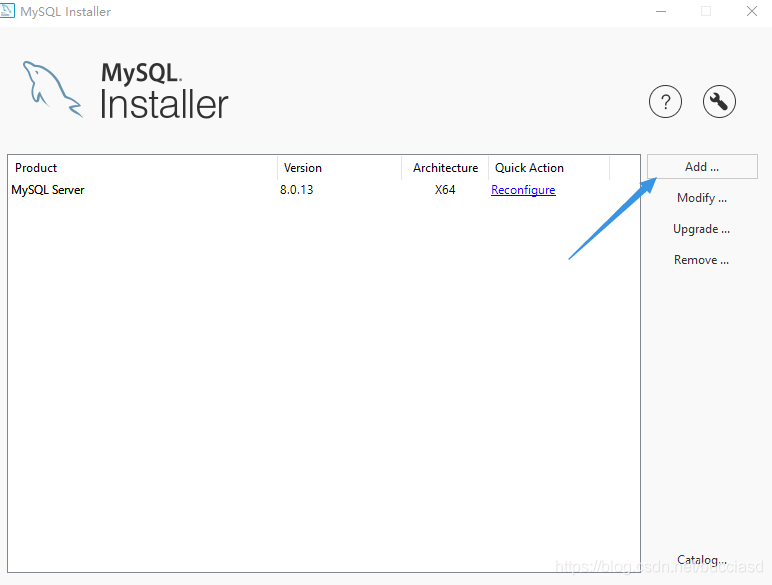
Task: Open the wrench settings icon
Action: coord(719,102)
